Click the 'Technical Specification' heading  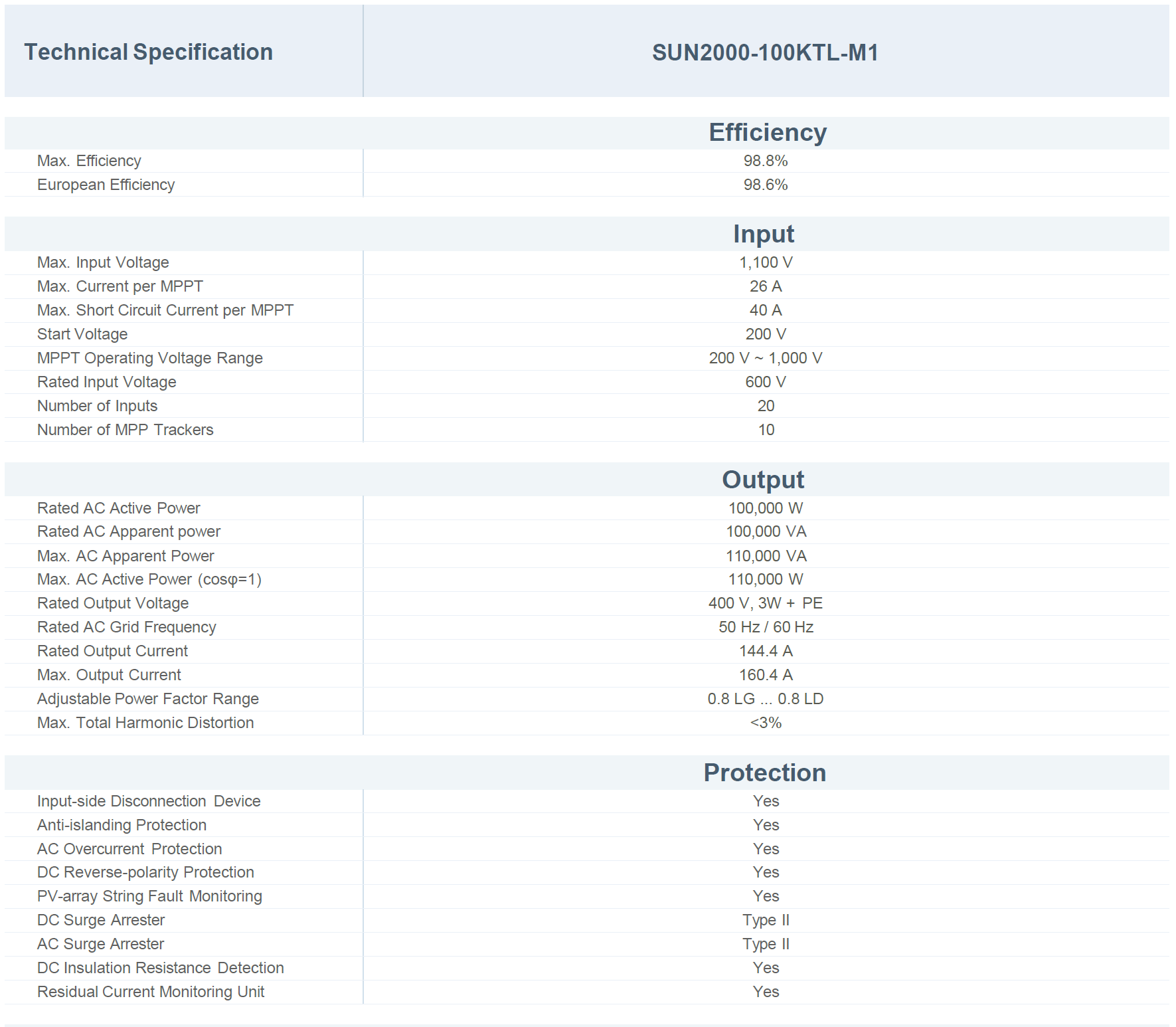point(148,52)
